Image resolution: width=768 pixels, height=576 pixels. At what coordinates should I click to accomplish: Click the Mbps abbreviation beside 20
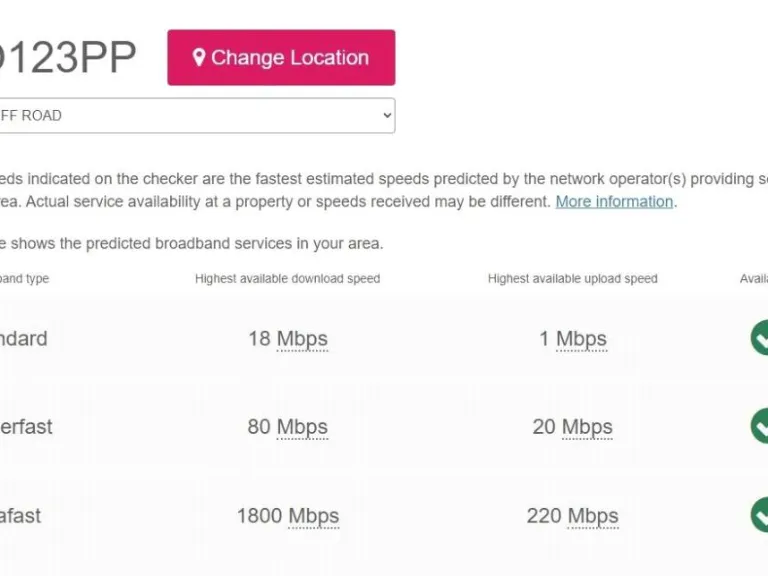point(587,427)
